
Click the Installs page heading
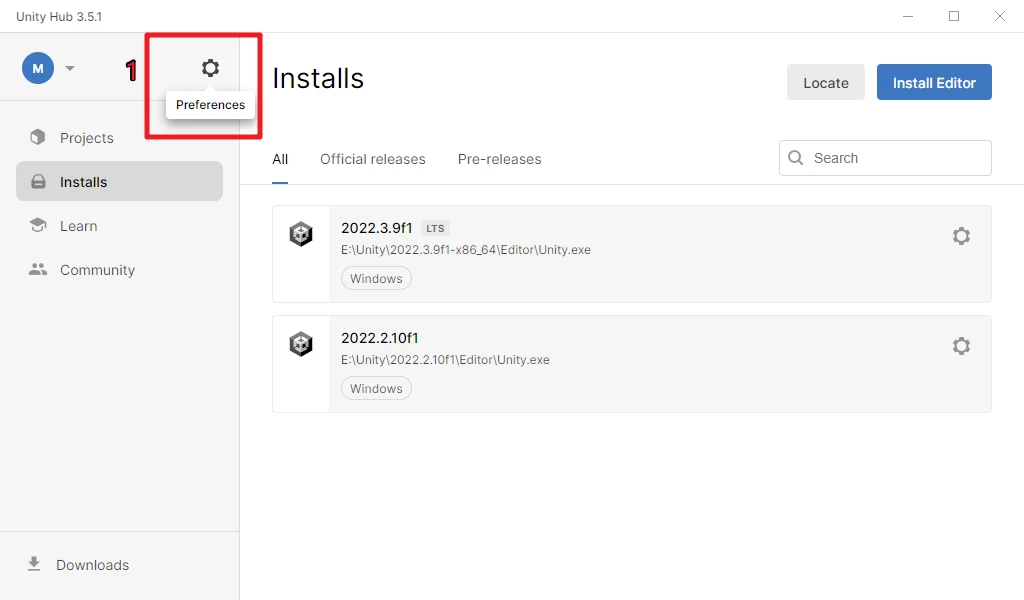pos(318,78)
